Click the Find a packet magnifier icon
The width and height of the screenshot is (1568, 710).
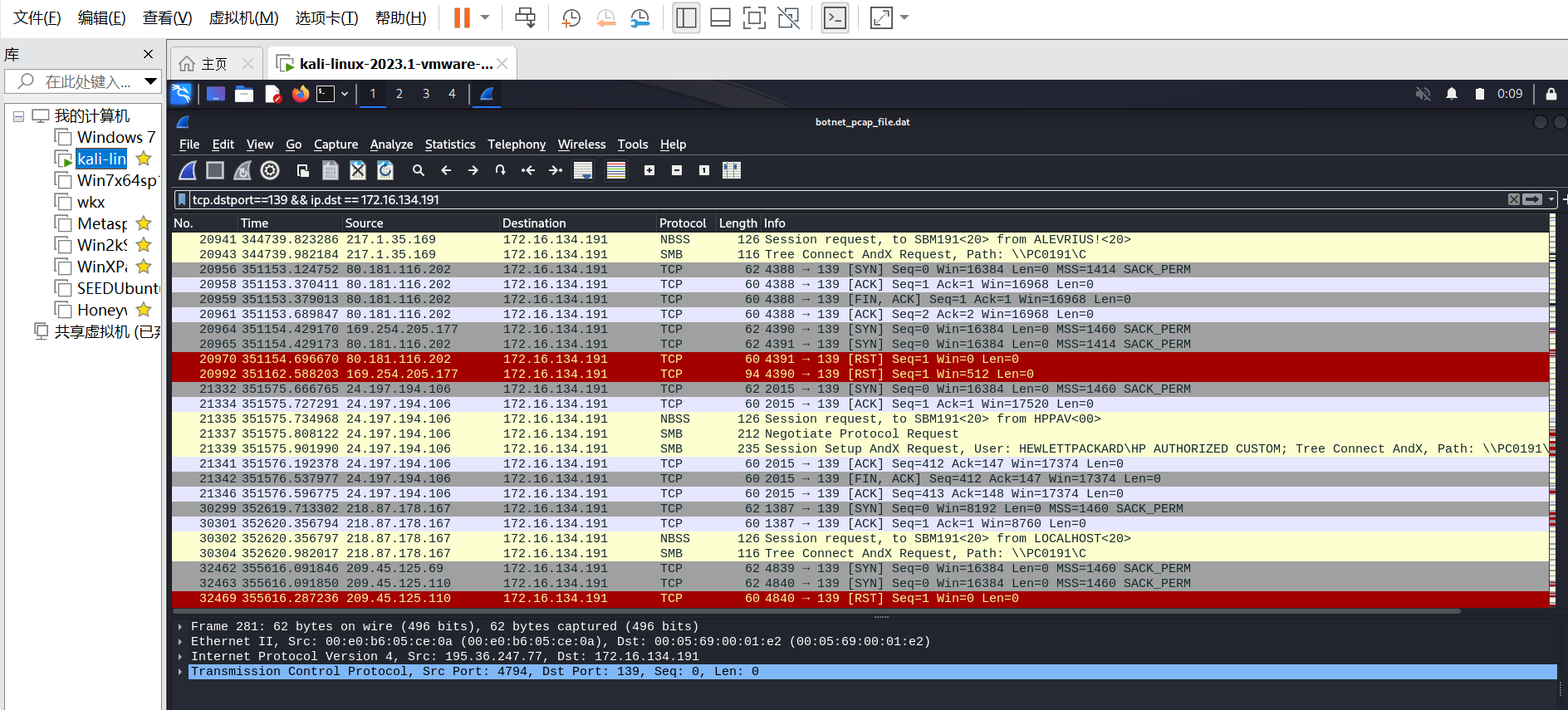coord(419,170)
